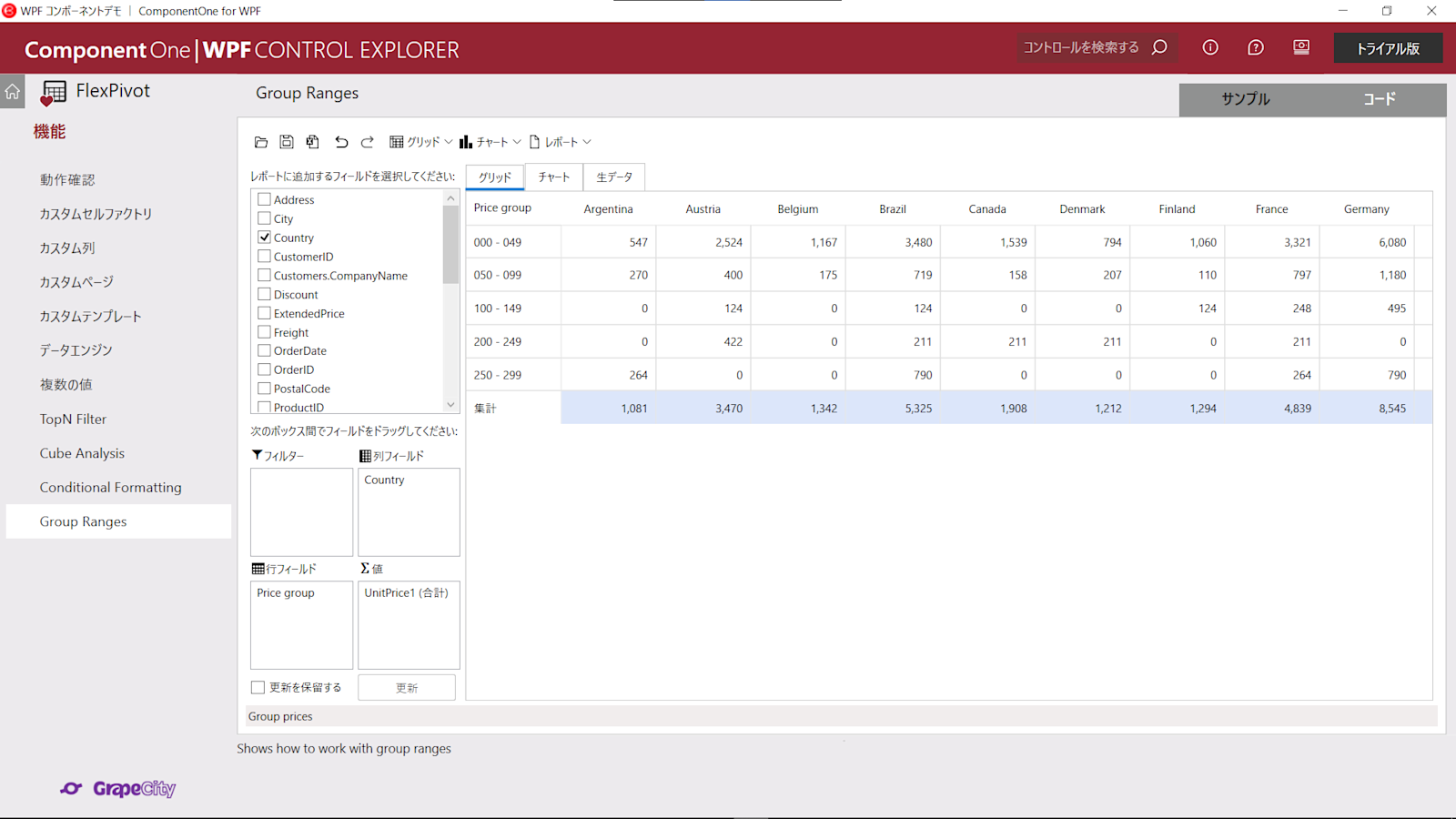1456x819 pixels.
Task: Click the Germany column header
Action: pos(1367,208)
